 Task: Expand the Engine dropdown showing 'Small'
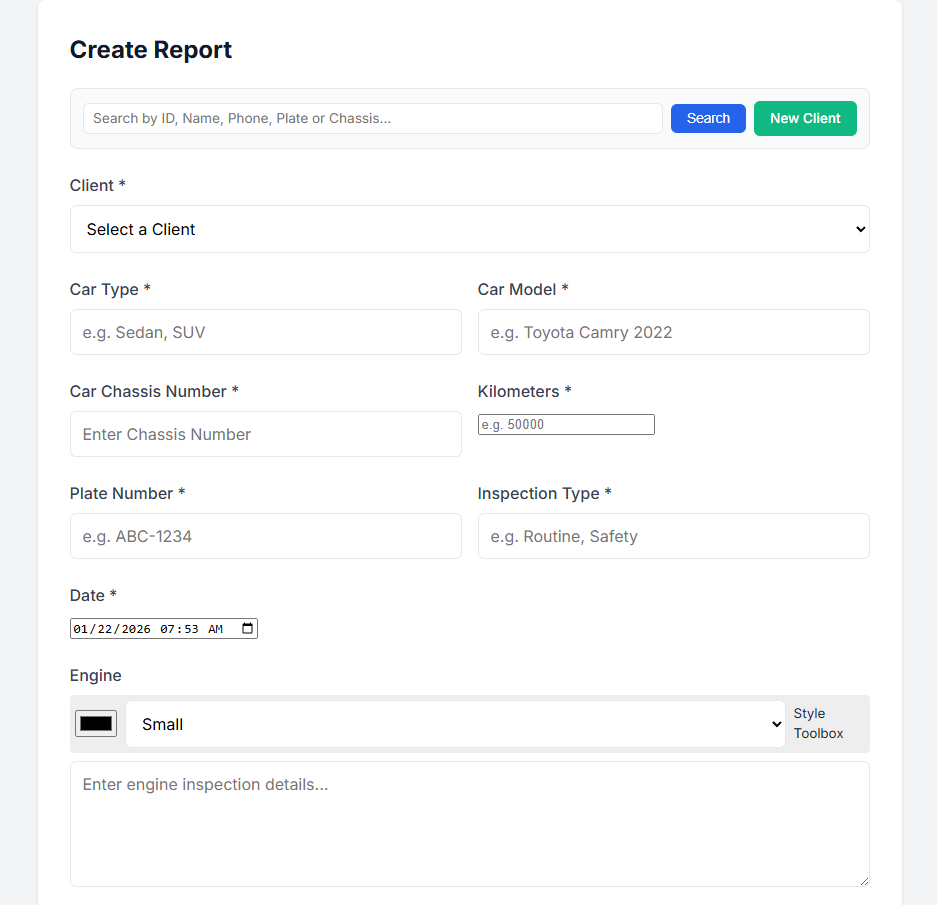pos(455,723)
